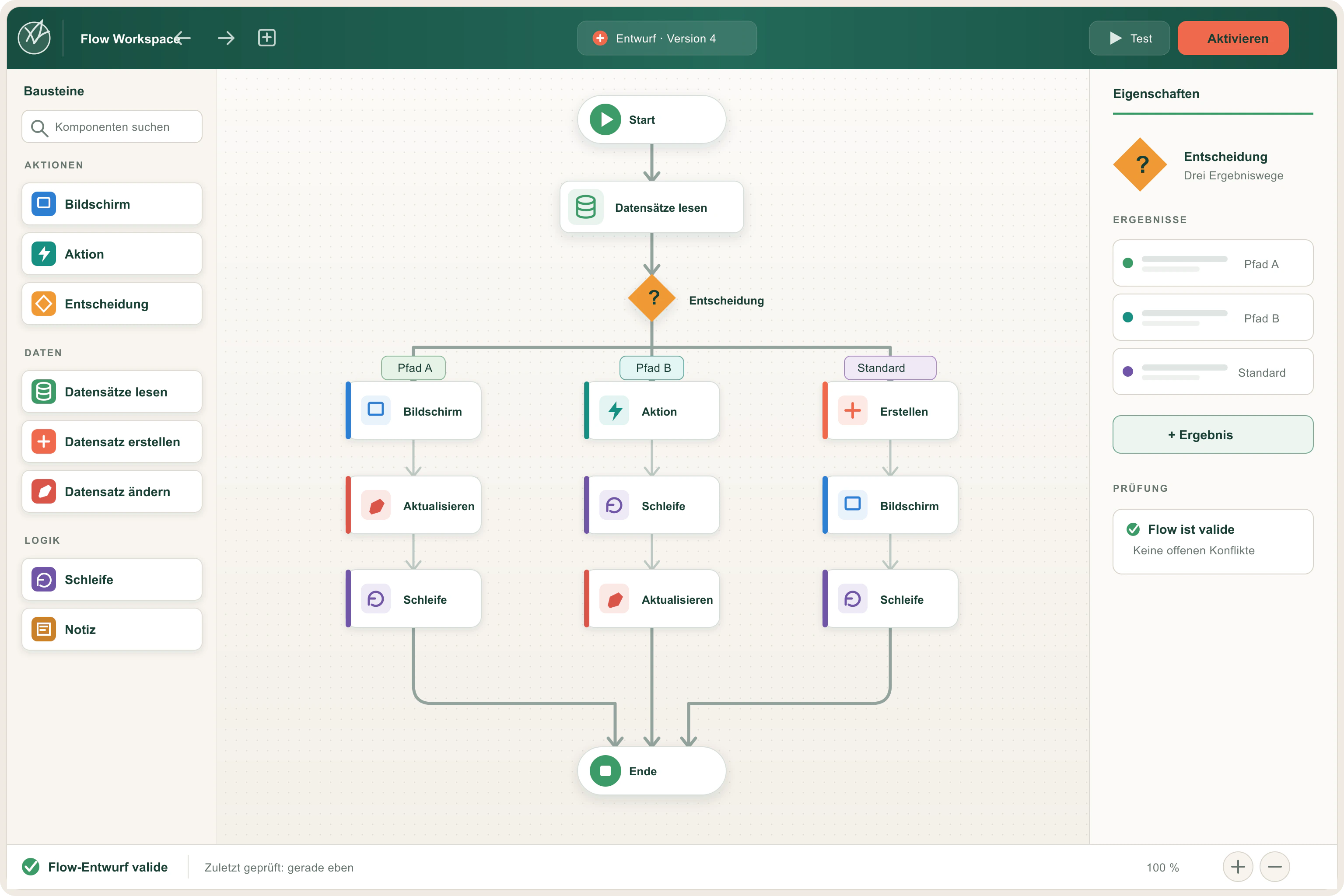Click the forward arrow in header
Screen dimensions: 1344x896
pyautogui.click(x=226, y=38)
